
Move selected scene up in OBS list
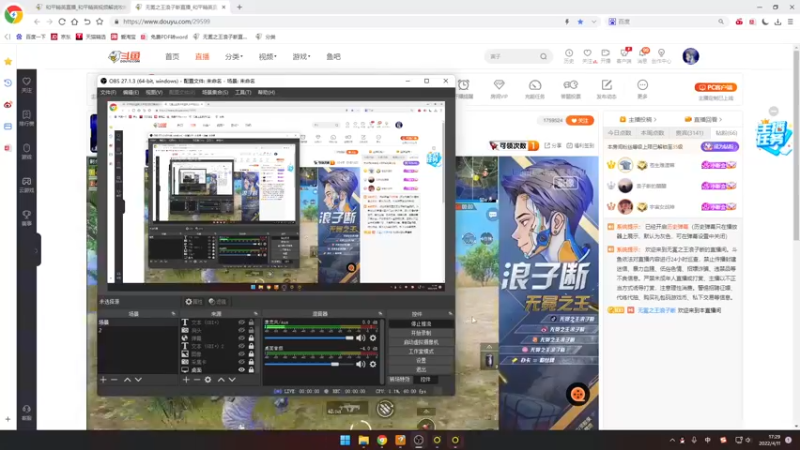[x=127, y=380]
